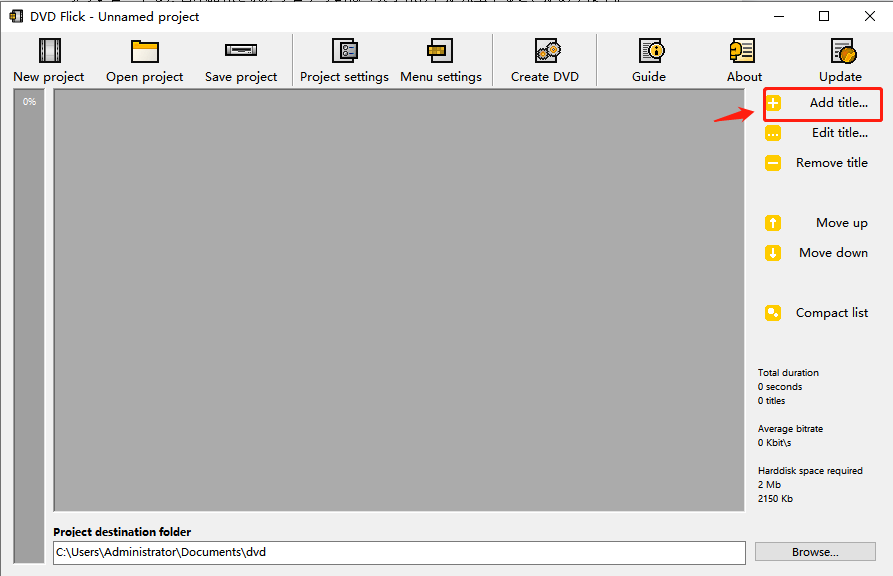The image size is (893, 576).
Task: Click the Total duration text
Action: [788, 373]
